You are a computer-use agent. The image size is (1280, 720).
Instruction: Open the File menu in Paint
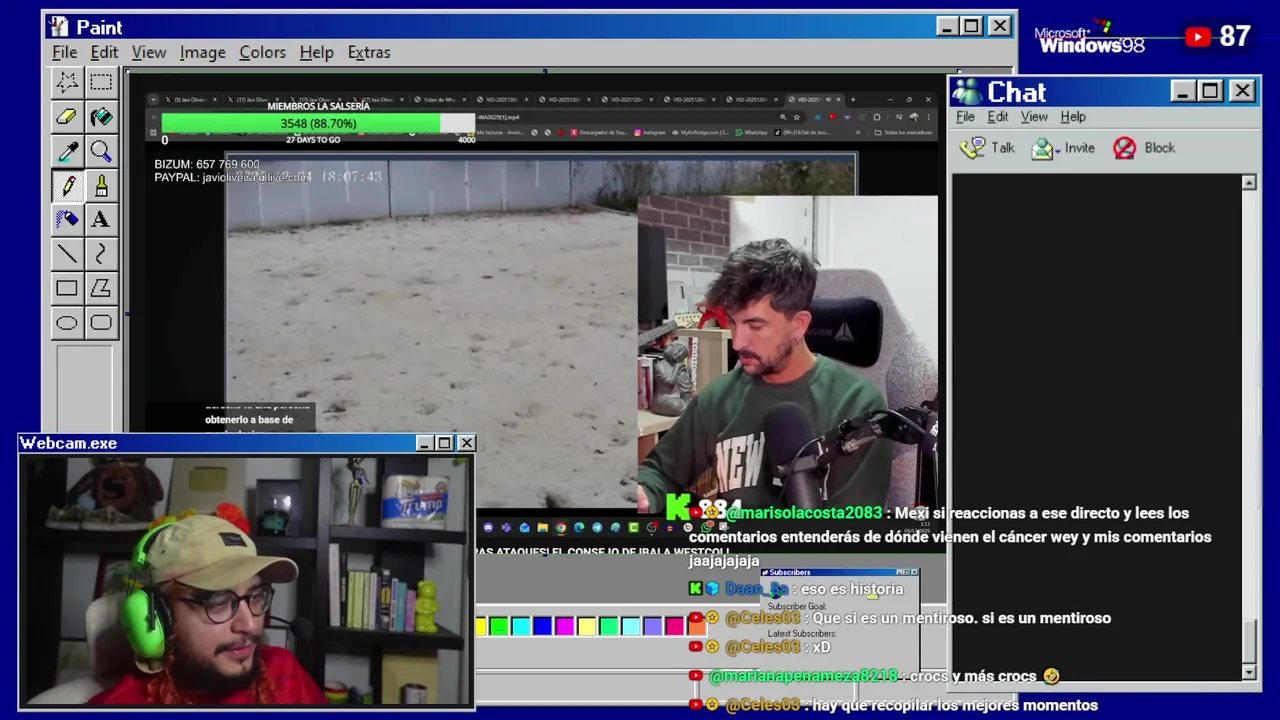(x=64, y=52)
